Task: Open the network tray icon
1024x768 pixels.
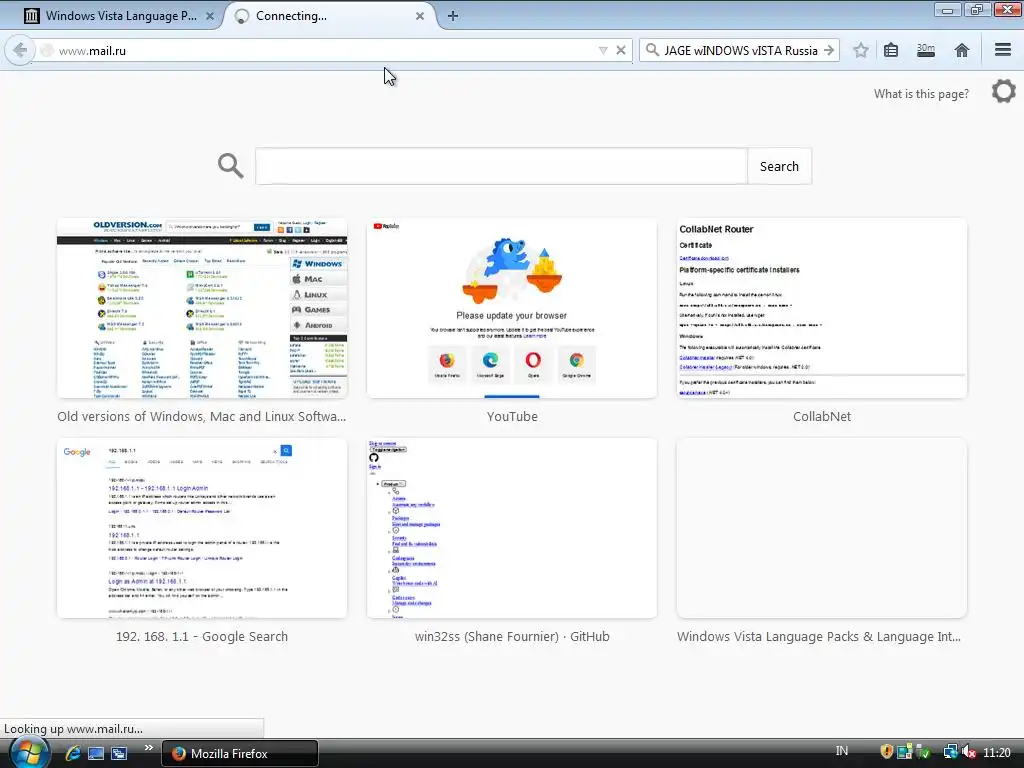Action: [950, 752]
